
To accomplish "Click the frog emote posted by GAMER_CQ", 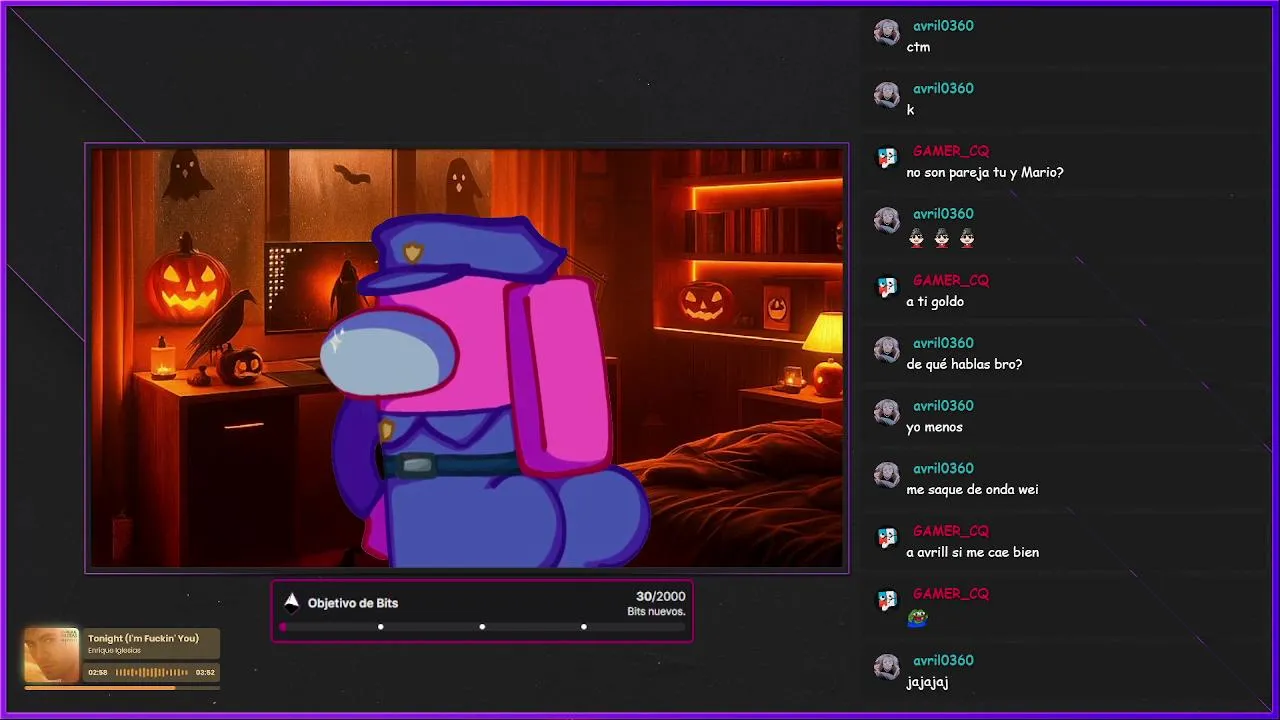I will coord(917,618).
